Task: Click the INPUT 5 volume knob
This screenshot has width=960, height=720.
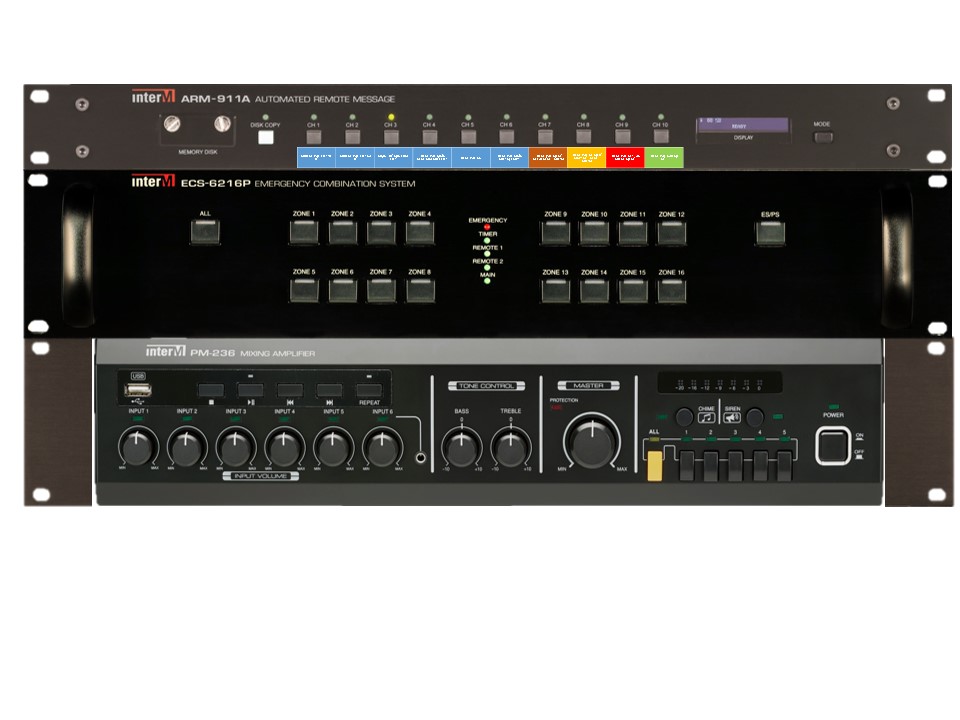Action: [x=334, y=448]
